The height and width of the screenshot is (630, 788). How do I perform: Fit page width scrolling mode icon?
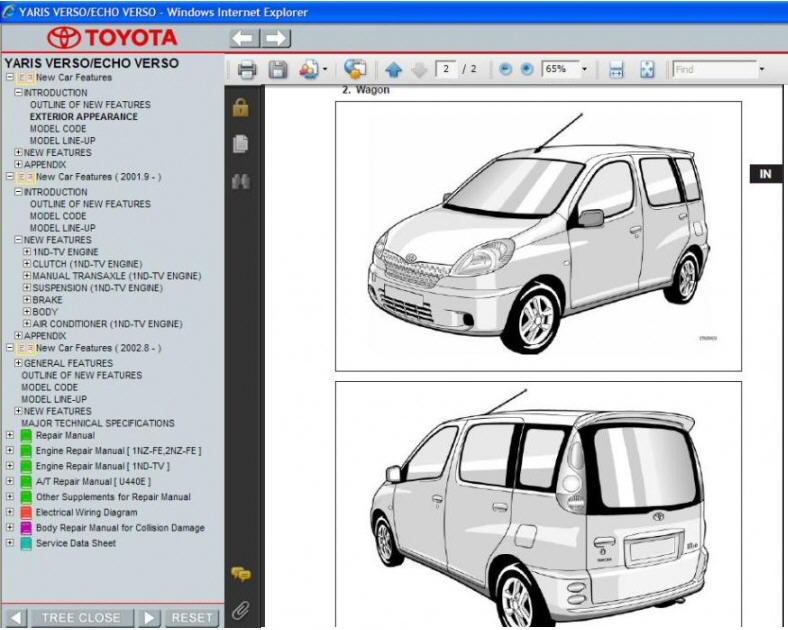click(616, 70)
